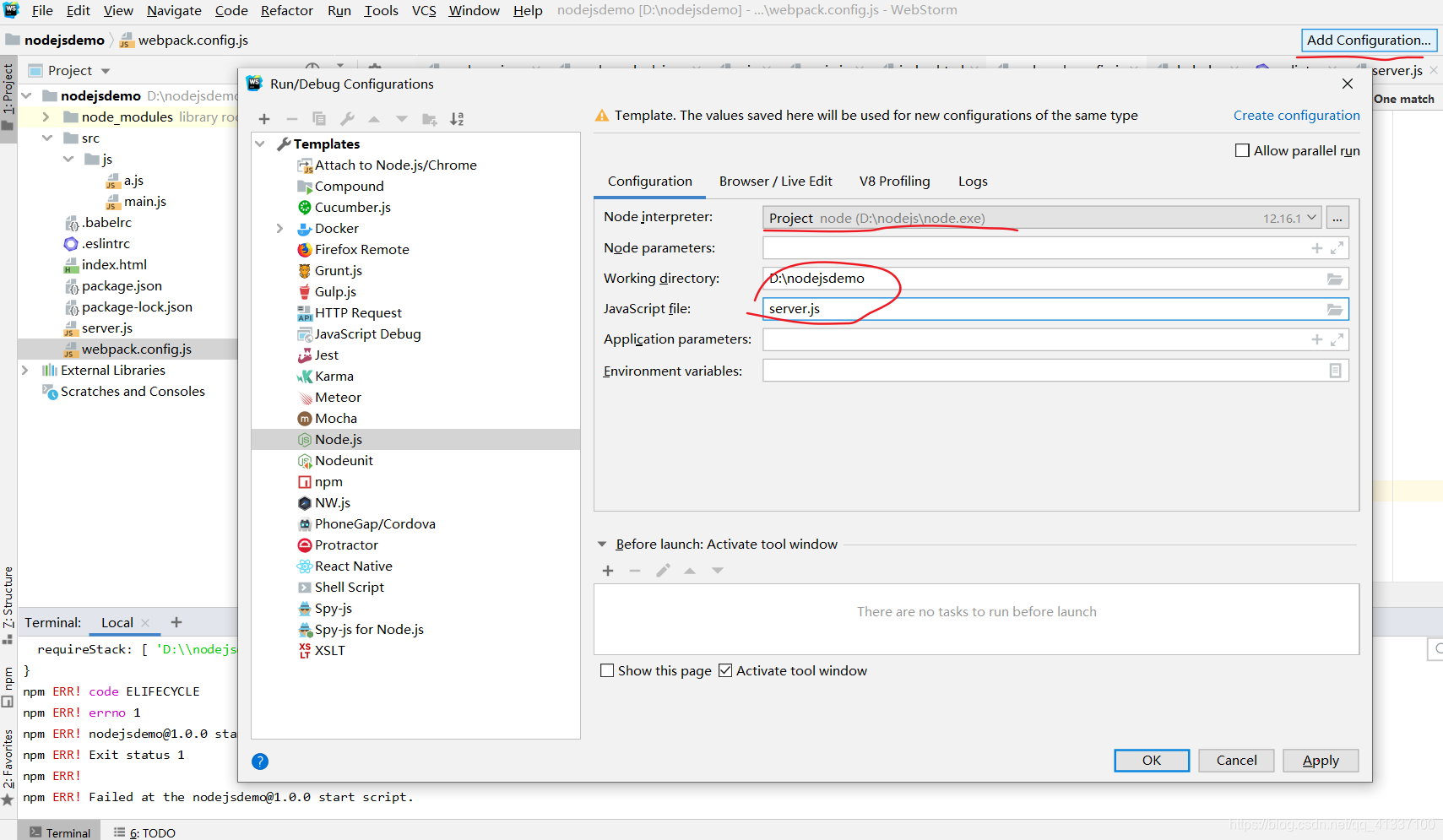Select package.json in the project tree
This screenshot has height=840, width=1443.
[x=122, y=286]
